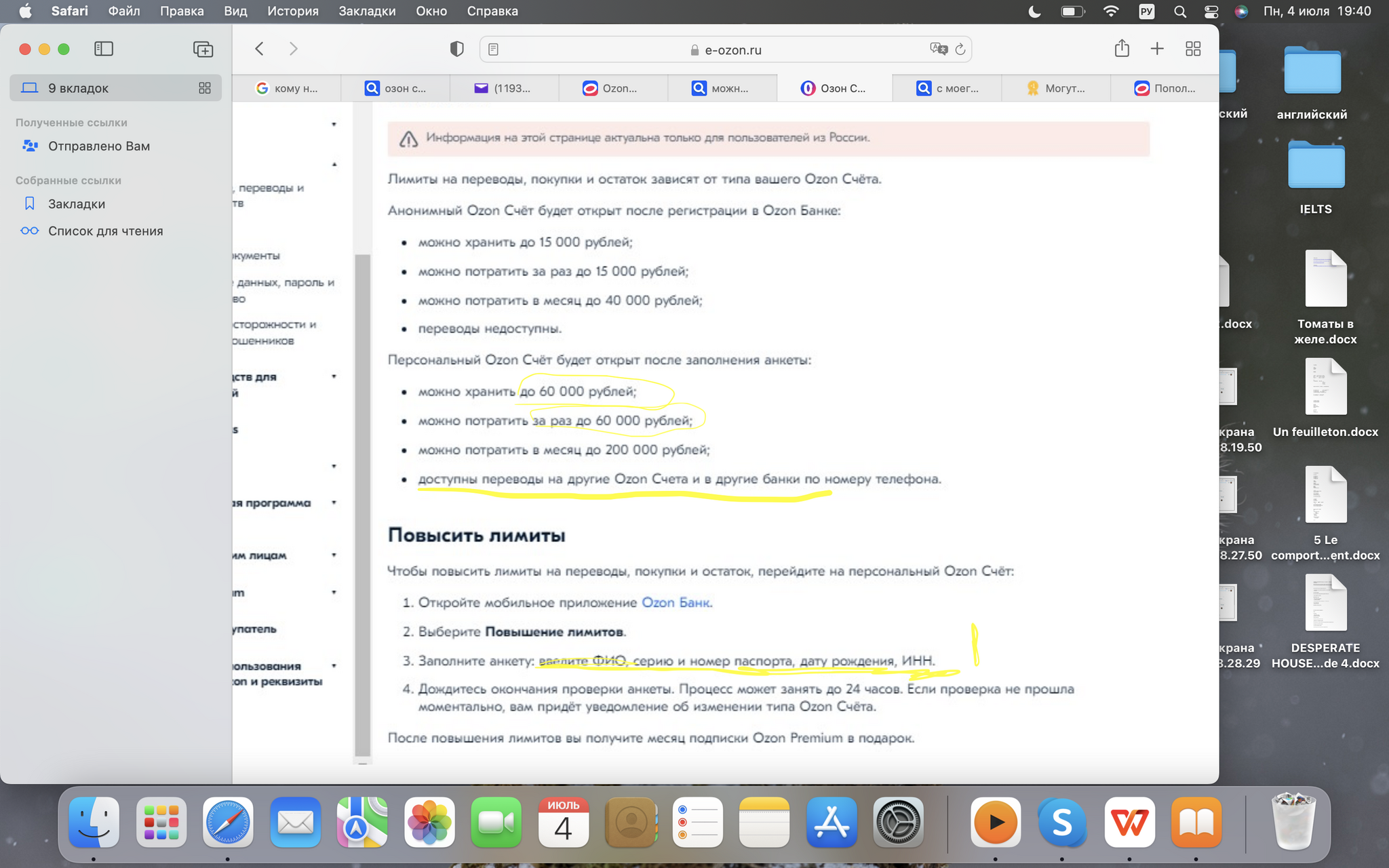Show Reader view icon in address bar
Image resolution: width=1389 pixels, height=868 pixels.
pyautogui.click(x=494, y=50)
